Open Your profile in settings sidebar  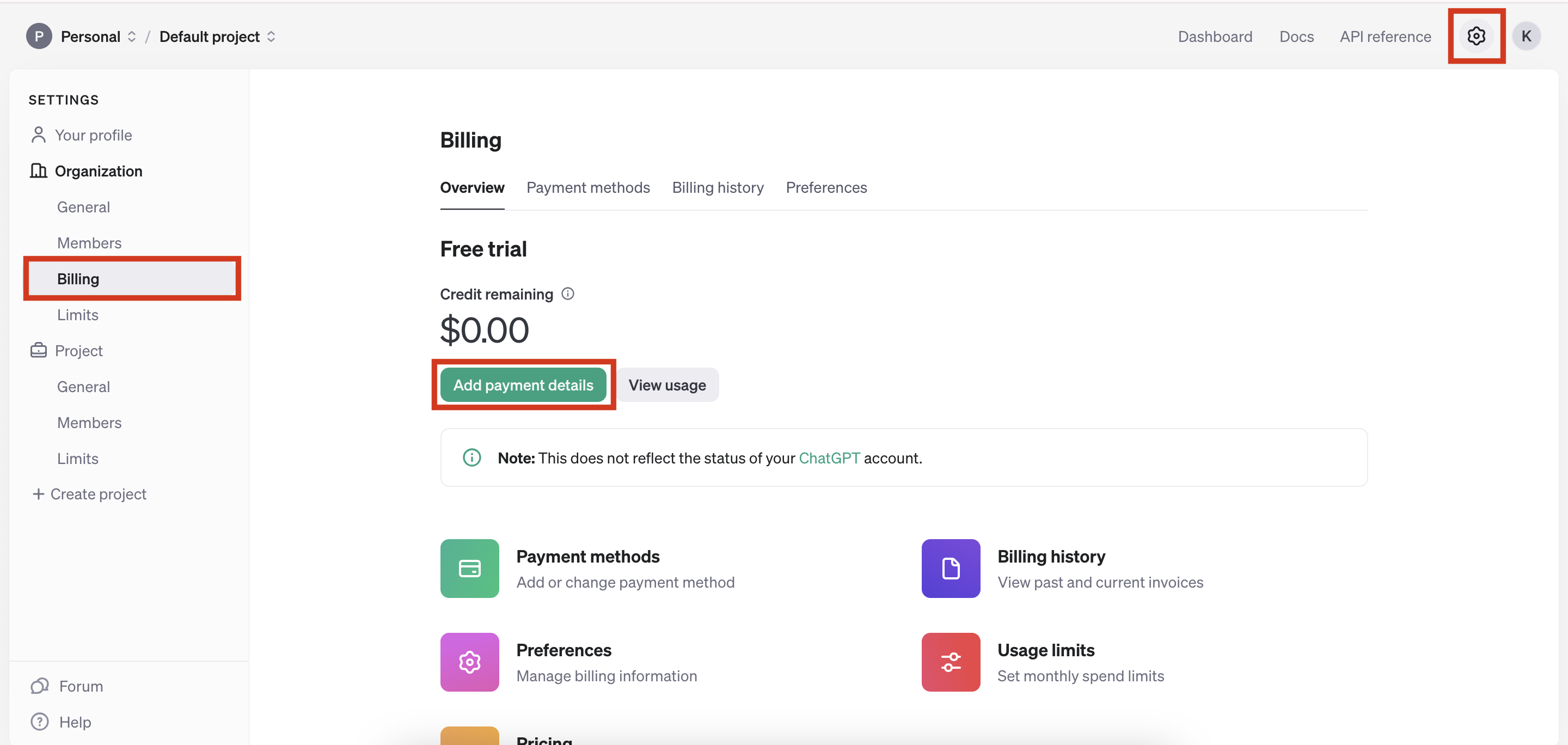pyautogui.click(x=93, y=135)
